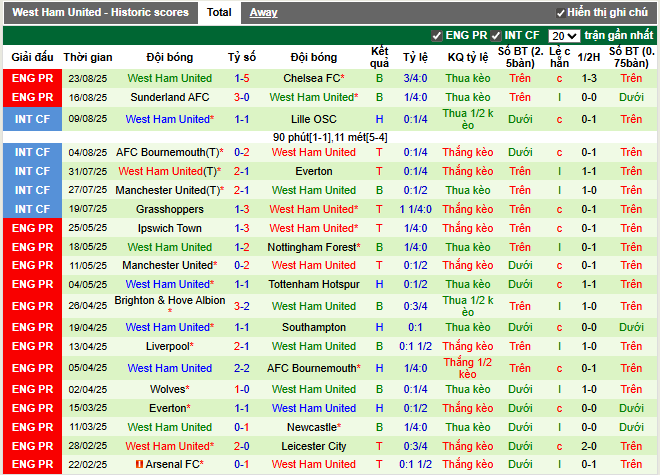Viewport: 660px width, 475px height.
Task: Open Lille OSC team link
Action: tap(314, 119)
